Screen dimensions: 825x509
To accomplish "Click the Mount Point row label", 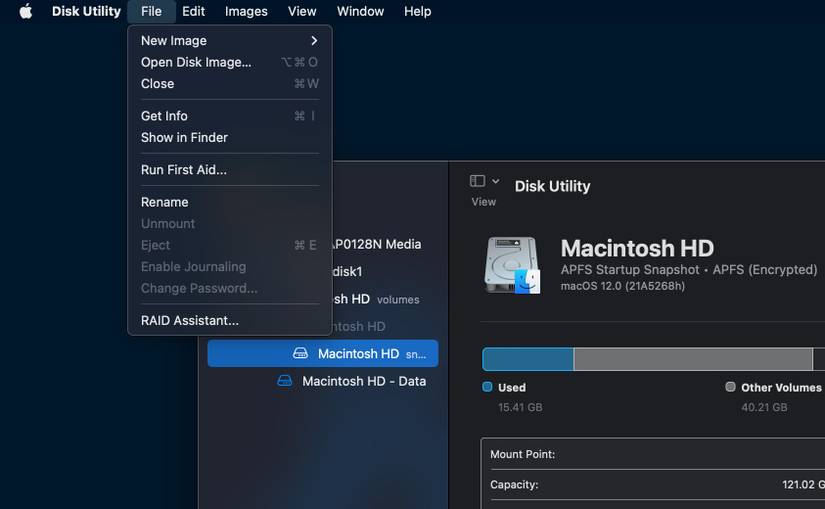I will point(522,454).
